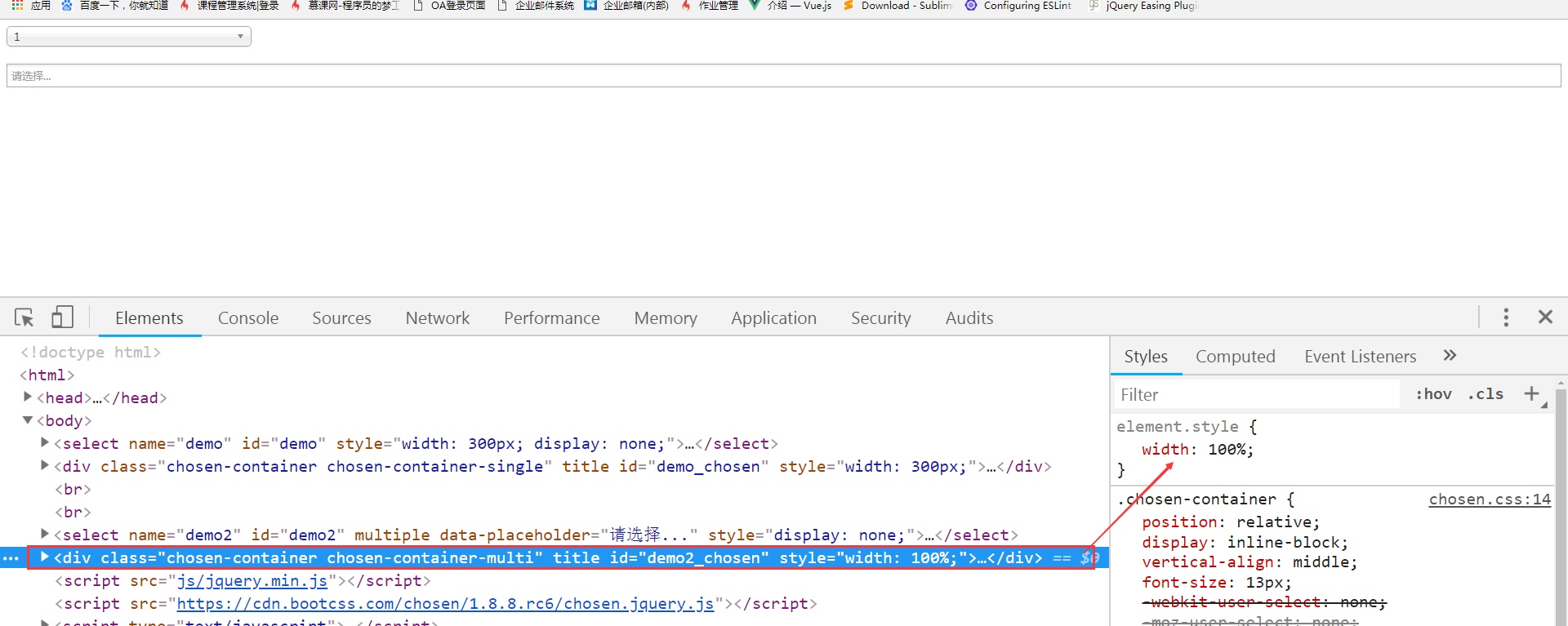Open the 课程管理系统 bookmark
Image resolution: width=1568 pixels, height=626 pixels.
(229, 6)
